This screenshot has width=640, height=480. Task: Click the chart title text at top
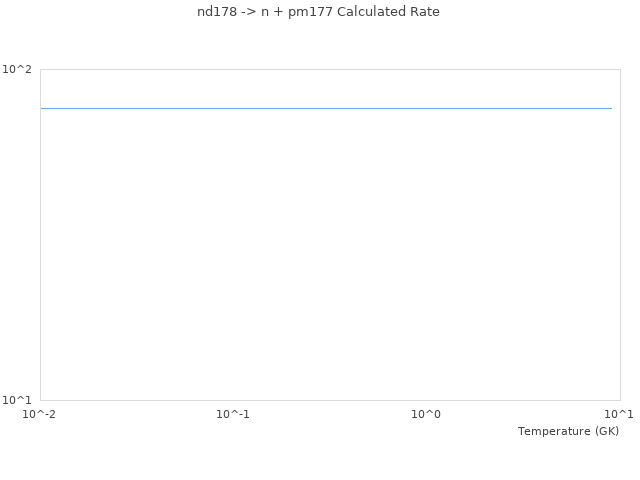[318, 12]
